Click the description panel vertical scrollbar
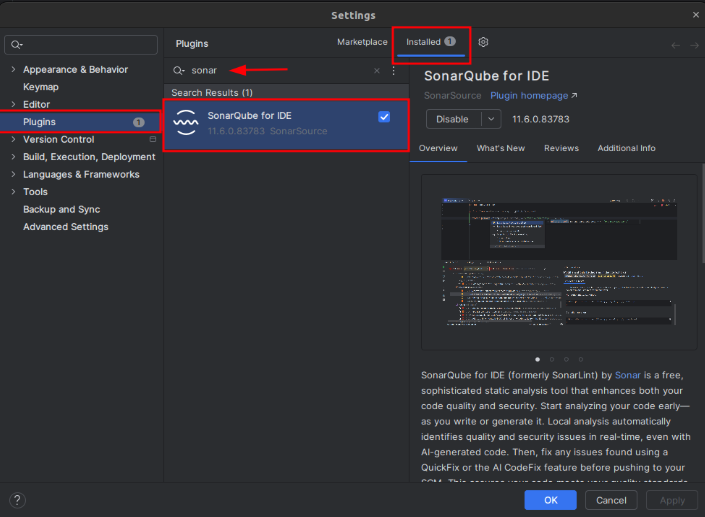The width and height of the screenshot is (705, 517). pos(703,214)
